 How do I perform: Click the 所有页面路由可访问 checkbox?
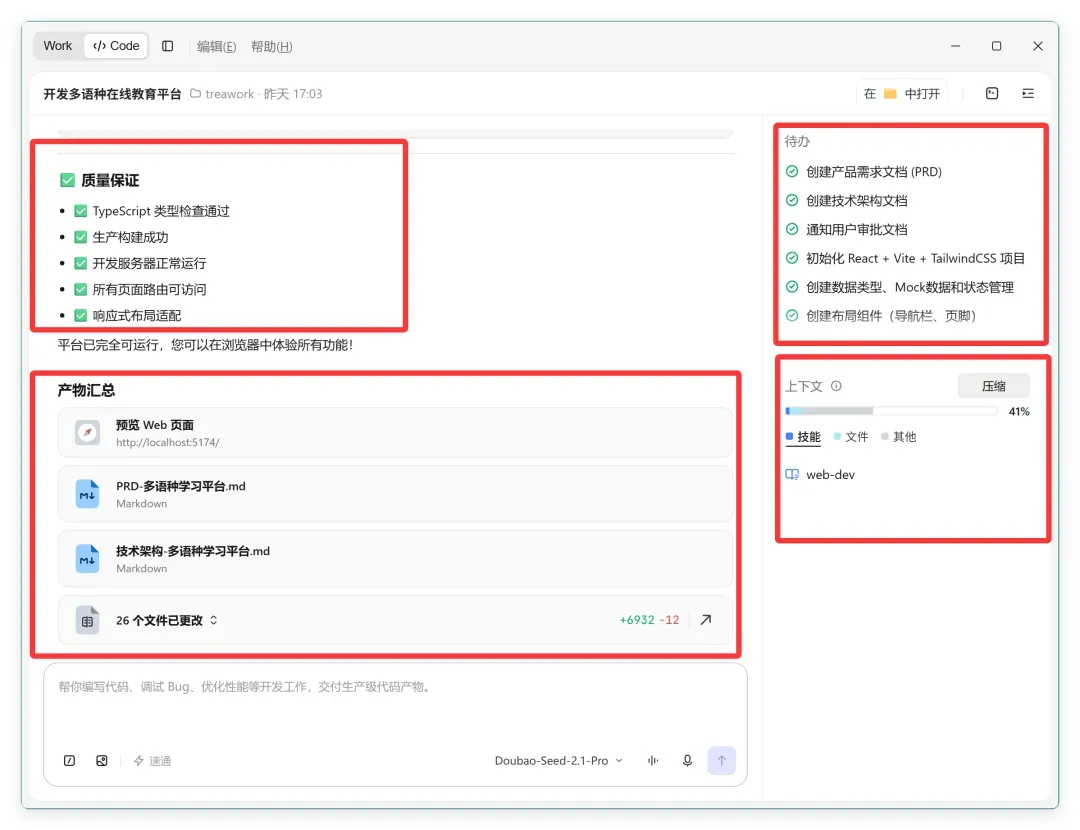click(81, 289)
